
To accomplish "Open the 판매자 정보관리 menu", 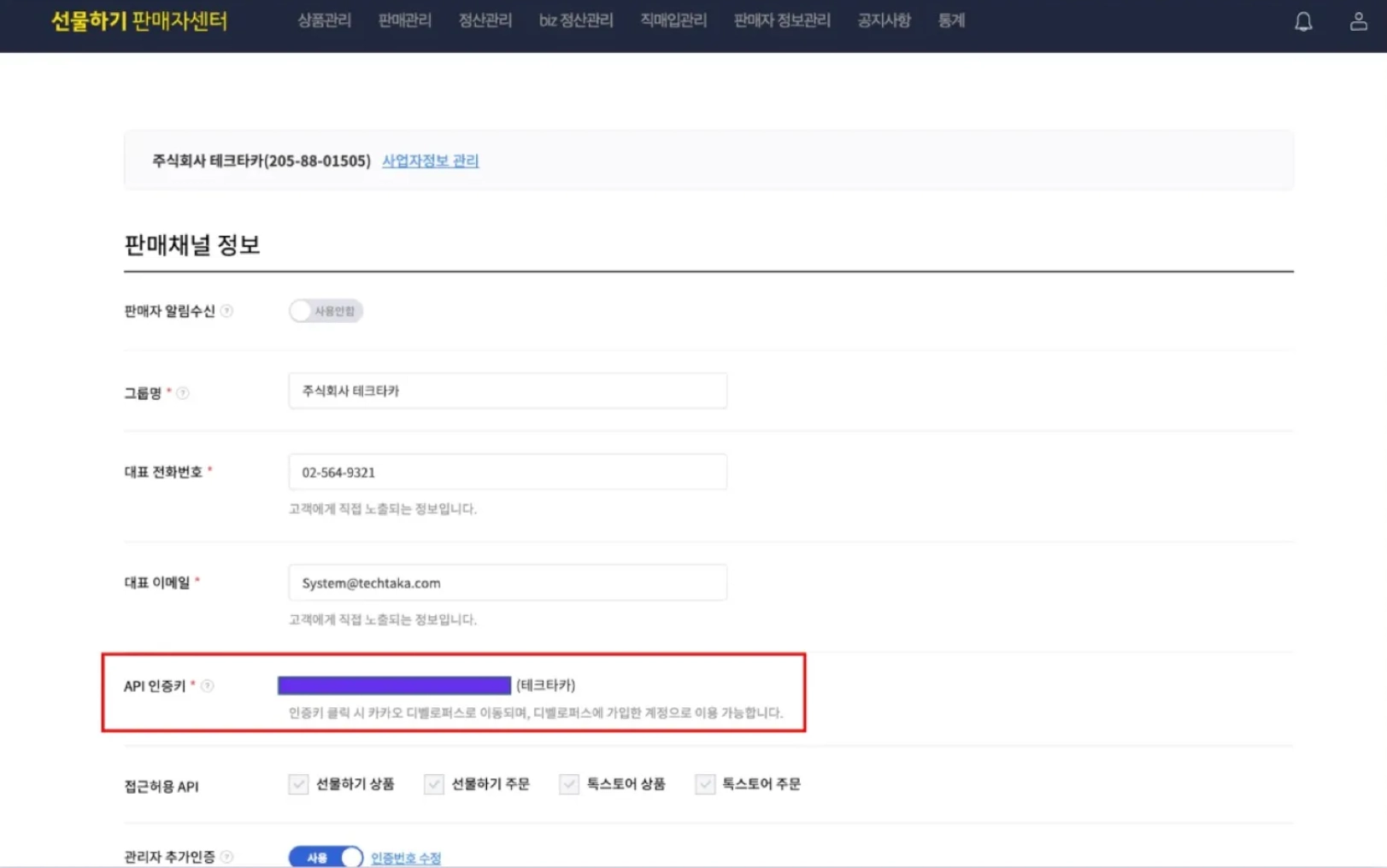I will 782,21.
